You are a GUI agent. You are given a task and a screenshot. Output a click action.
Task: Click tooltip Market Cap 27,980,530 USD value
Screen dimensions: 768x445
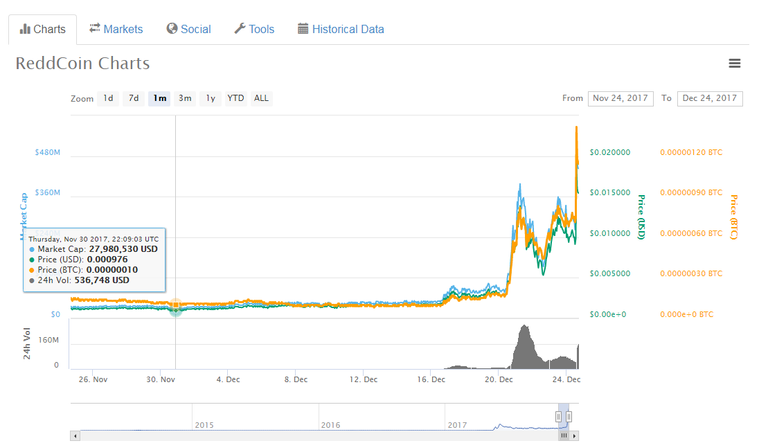point(123,249)
